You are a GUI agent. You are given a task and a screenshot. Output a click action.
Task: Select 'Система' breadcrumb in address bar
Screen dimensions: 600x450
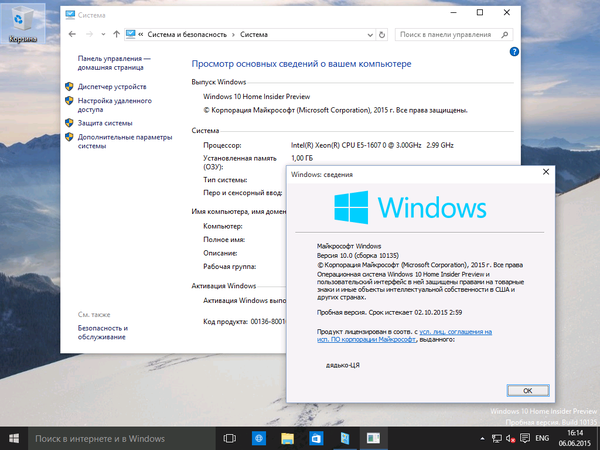(x=254, y=34)
